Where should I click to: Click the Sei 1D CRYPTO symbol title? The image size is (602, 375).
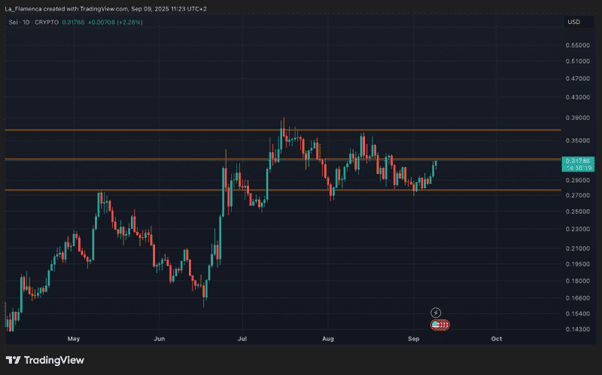[34, 22]
